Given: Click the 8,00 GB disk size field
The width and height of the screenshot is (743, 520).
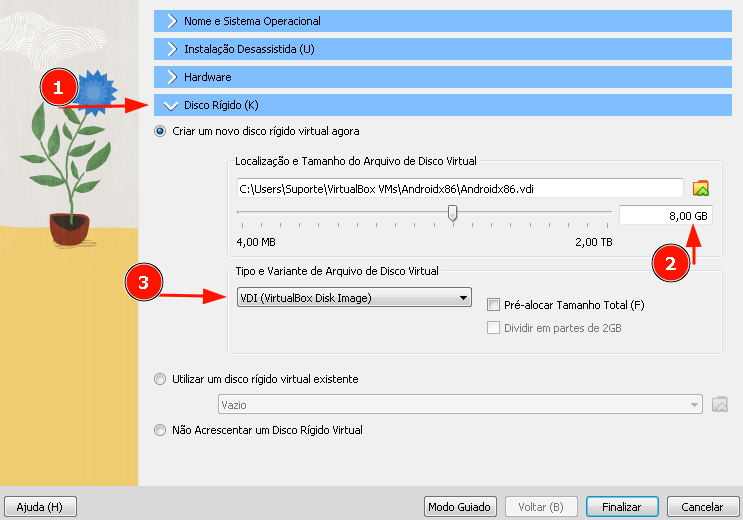Looking at the screenshot, I should tap(665, 215).
